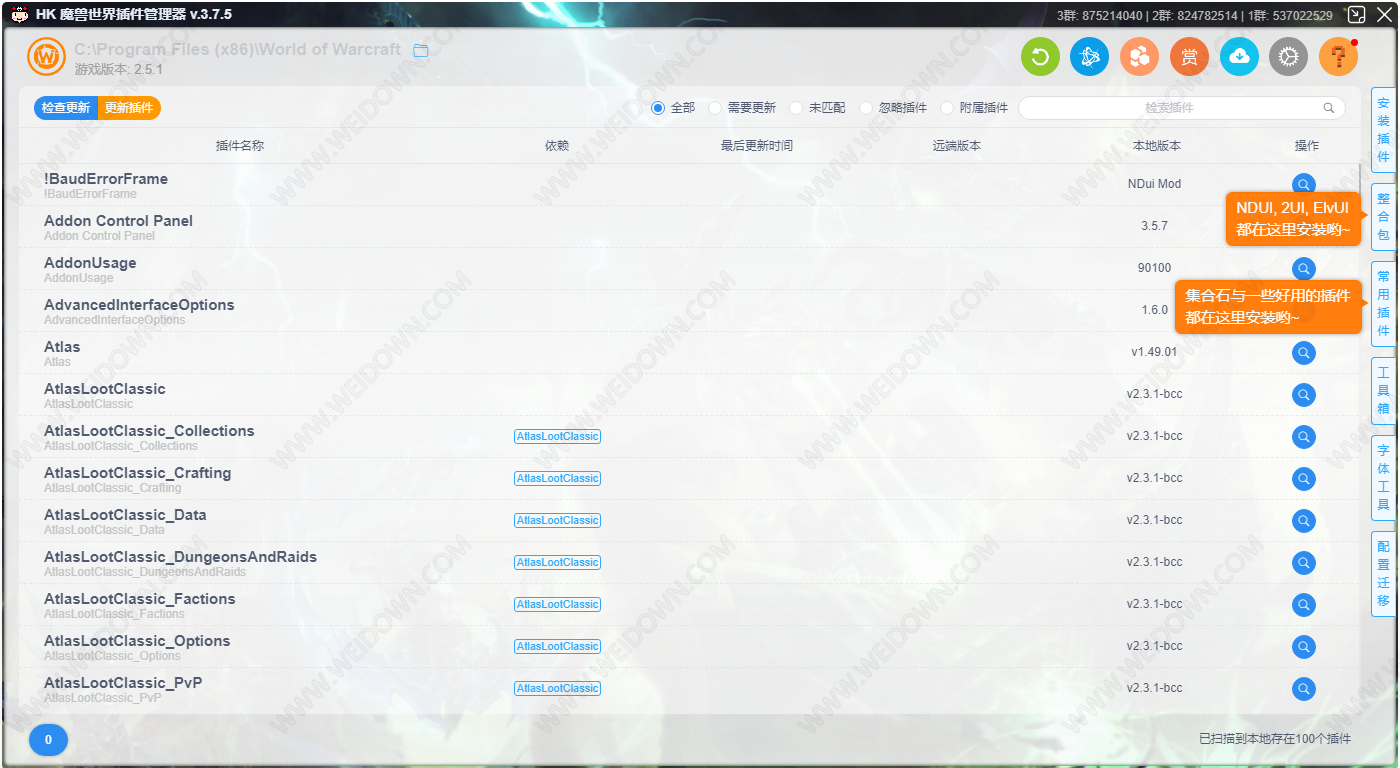Click the HK app logo in title bar
Image resolution: width=1400 pixels, height=768 pixels.
click(19, 15)
